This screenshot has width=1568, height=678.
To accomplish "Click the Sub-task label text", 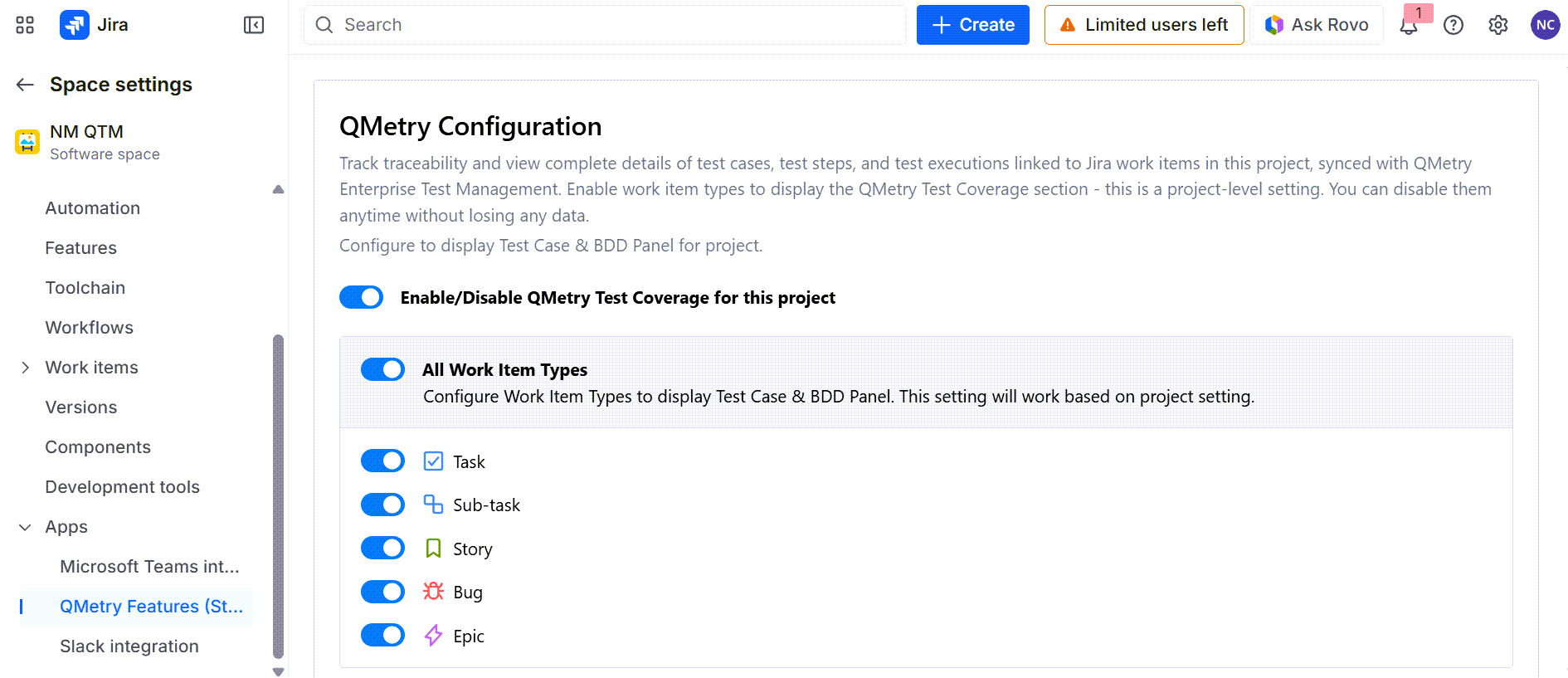I will 486,505.
